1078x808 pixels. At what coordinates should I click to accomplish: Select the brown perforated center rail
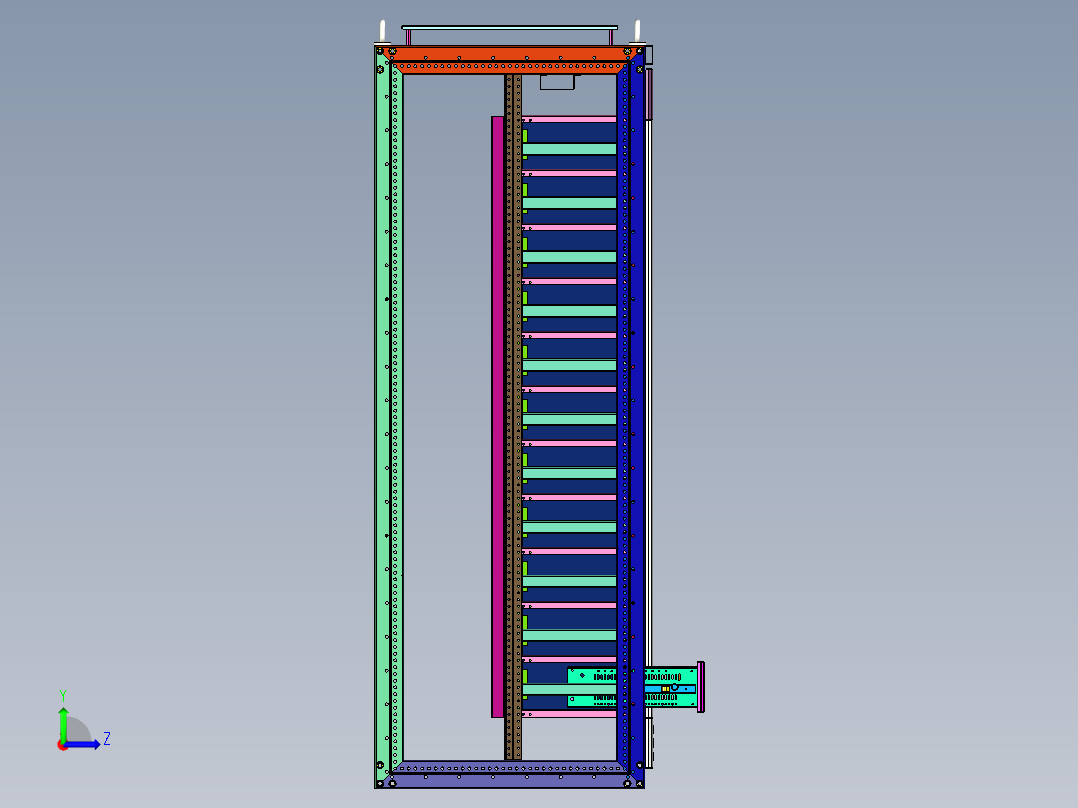(513, 417)
